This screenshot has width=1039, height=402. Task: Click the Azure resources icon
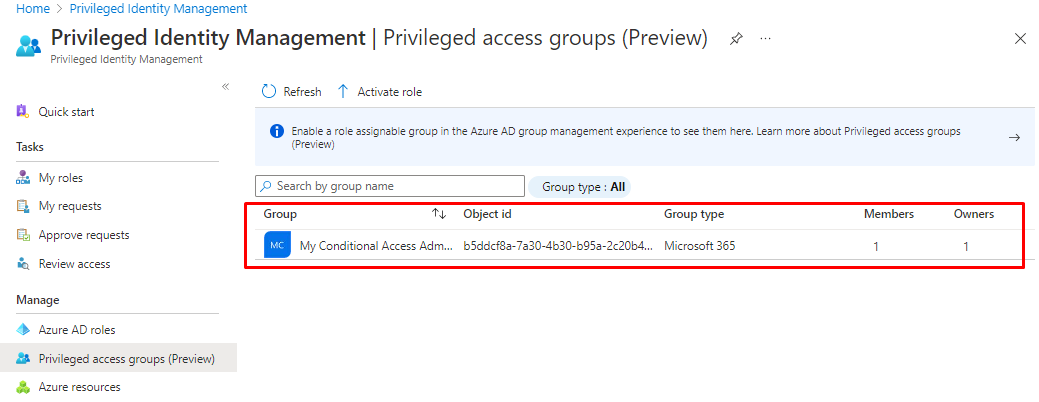point(23,387)
